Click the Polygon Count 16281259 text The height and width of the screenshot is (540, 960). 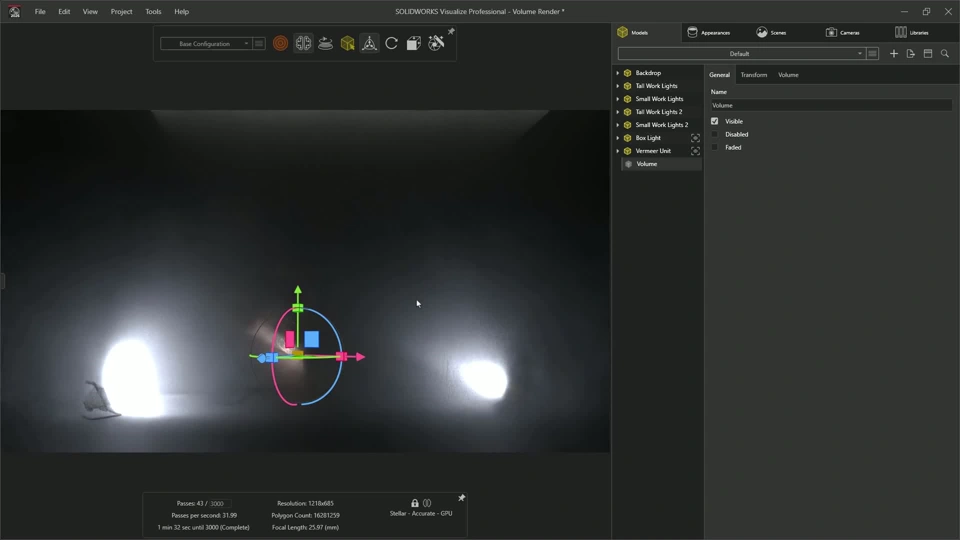(x=306, y=516)
